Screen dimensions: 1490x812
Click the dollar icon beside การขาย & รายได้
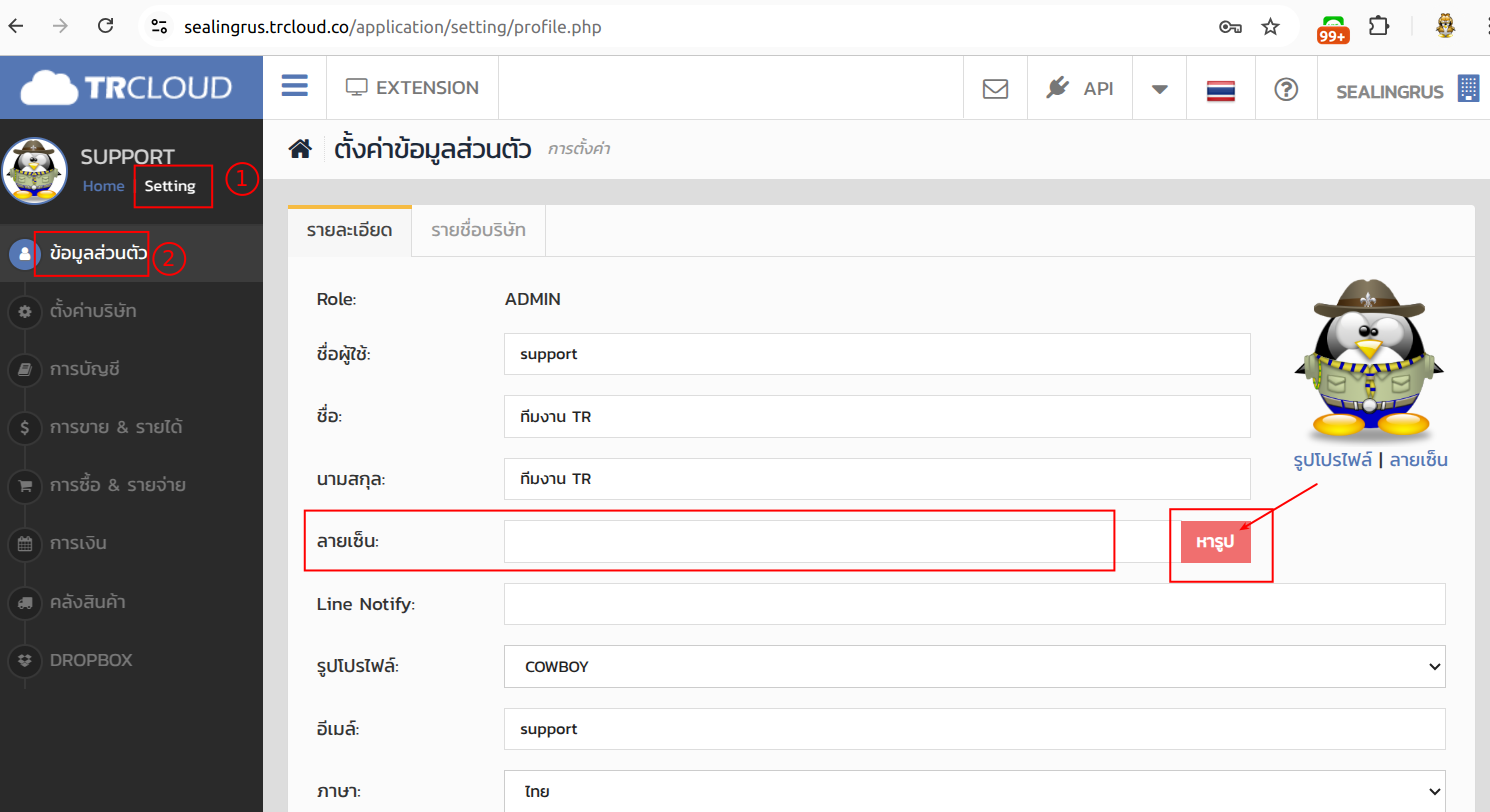24,428
